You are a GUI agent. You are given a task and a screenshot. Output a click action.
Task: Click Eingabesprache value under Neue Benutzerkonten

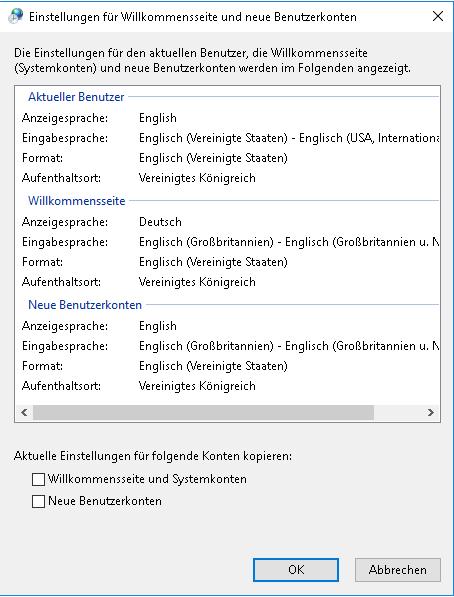(x=289, y=346)
